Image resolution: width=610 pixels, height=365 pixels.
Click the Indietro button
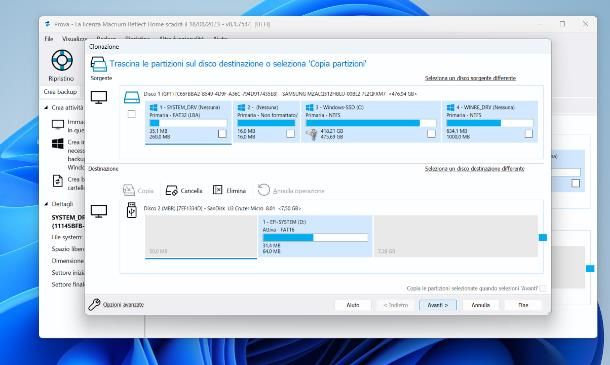(396, 305)
